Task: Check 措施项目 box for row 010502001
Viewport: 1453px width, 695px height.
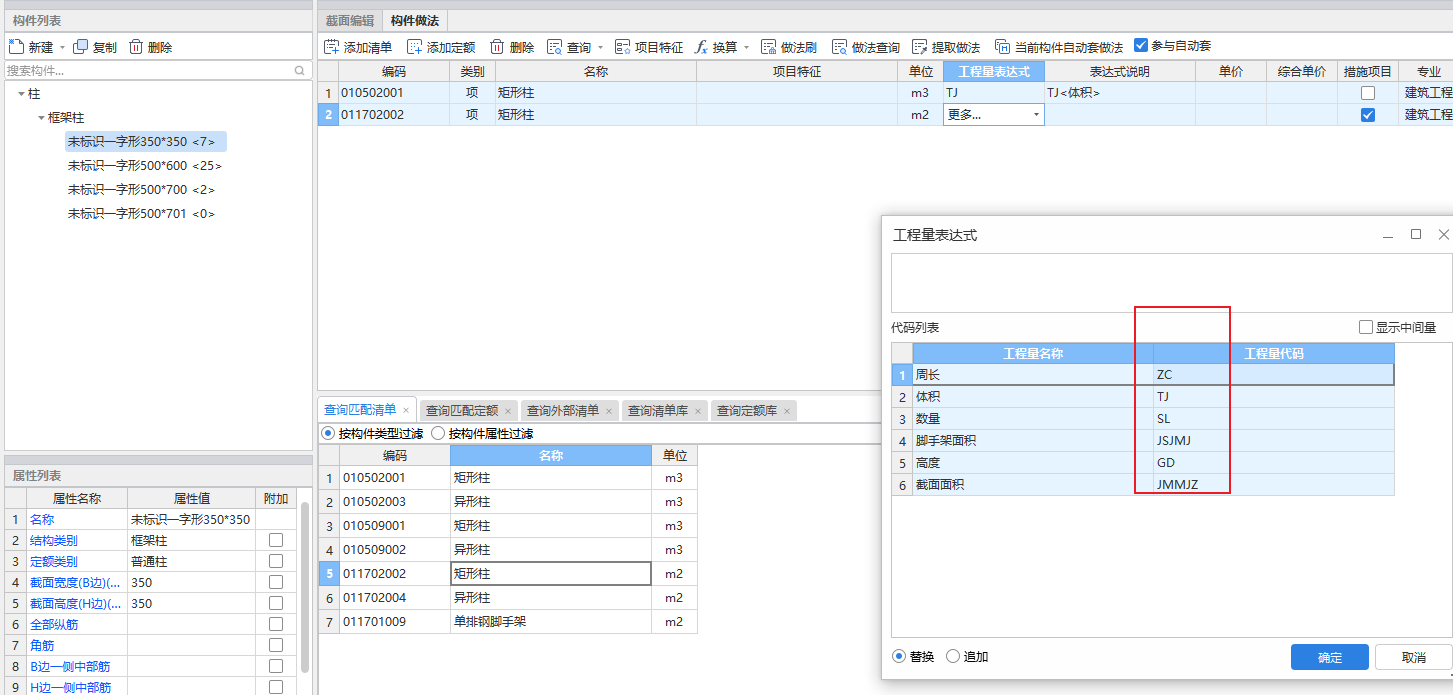Action: click(1367, 93)
